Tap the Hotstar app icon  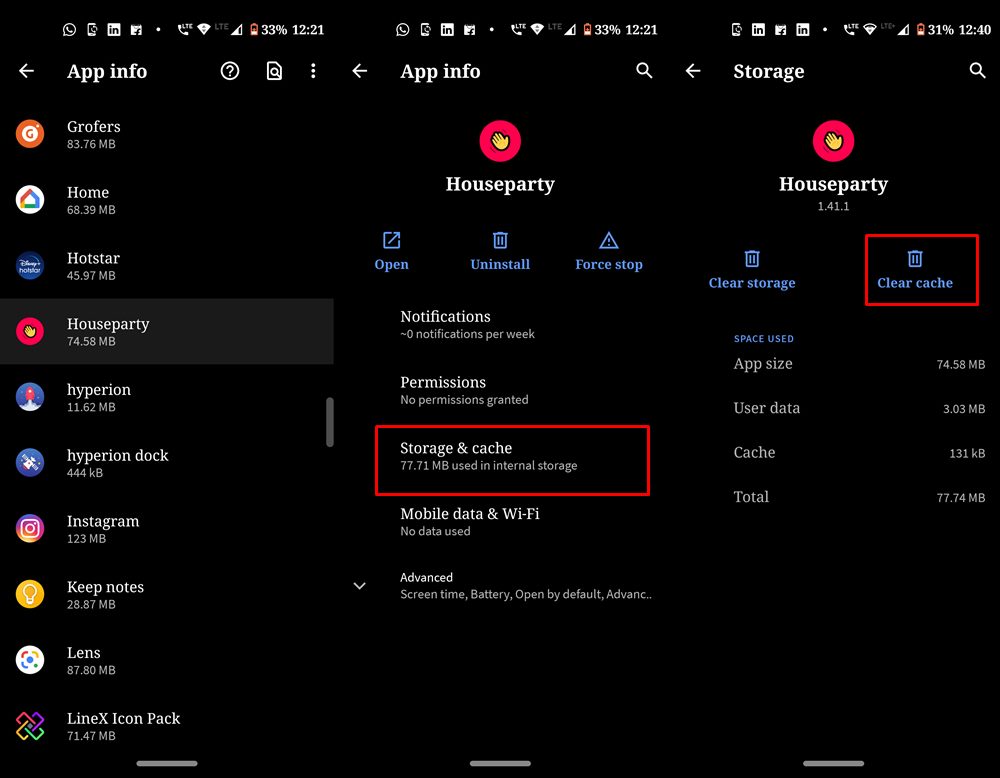pos(30,265)
